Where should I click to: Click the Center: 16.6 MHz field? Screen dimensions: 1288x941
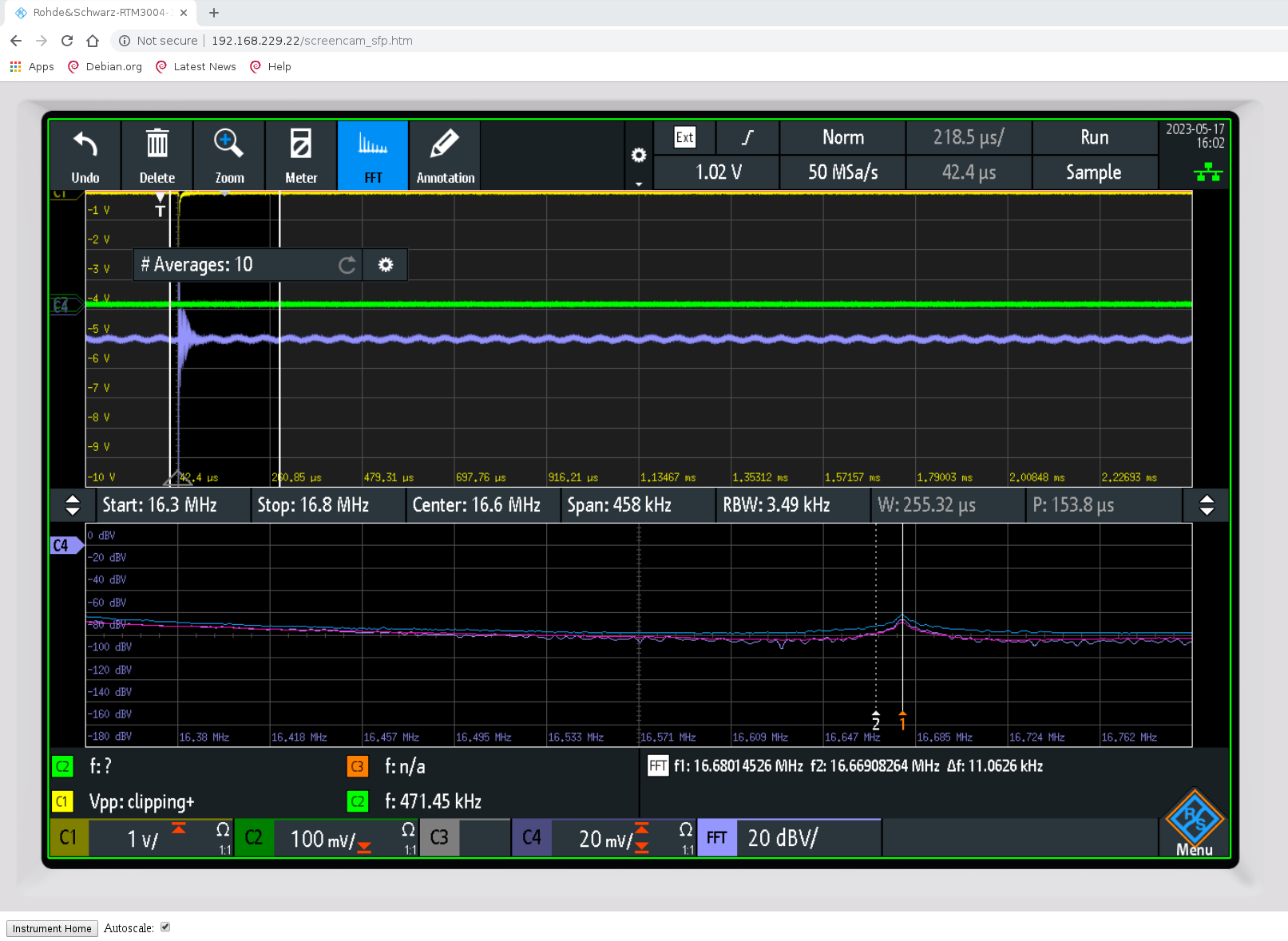click(x=477, y=505)
